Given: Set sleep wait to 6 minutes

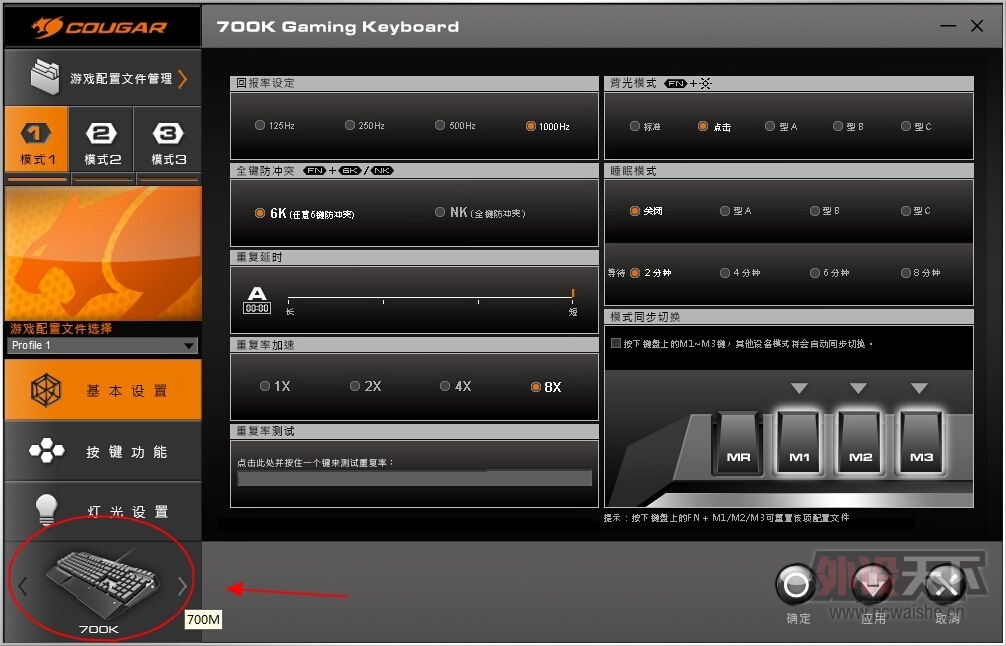Looking at the screenshot, I should [x=830, y=273].
